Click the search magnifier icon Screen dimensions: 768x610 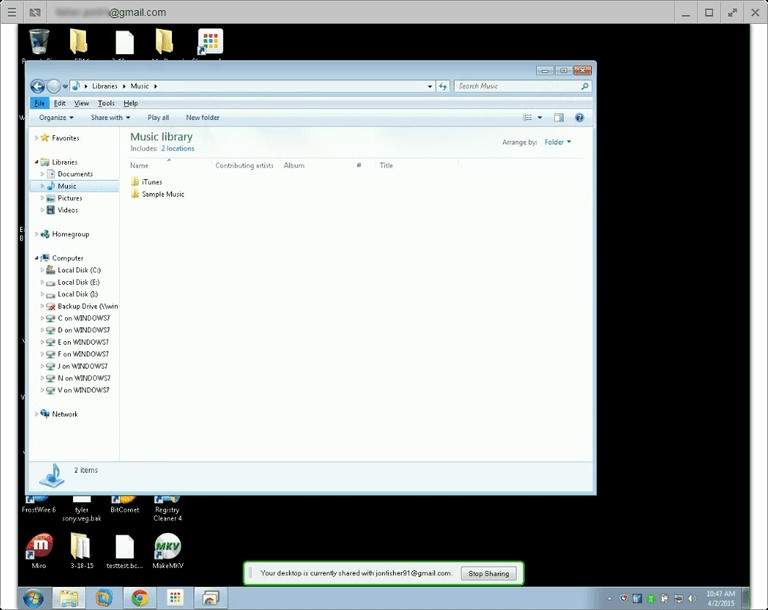click(585, 86)
